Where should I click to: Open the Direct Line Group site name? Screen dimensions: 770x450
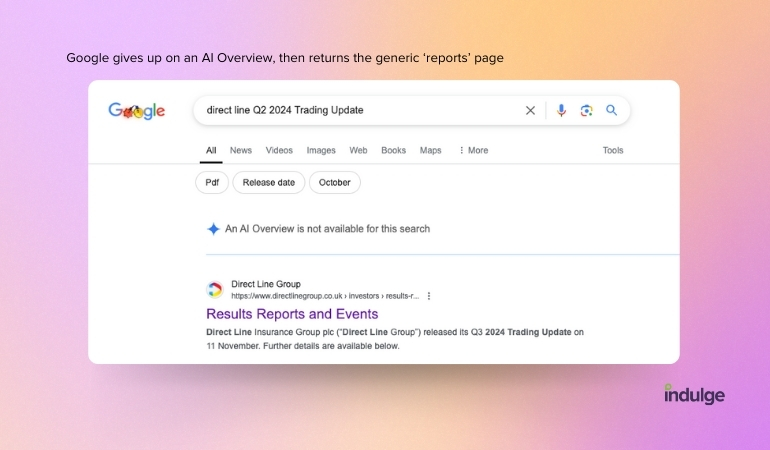click(266, 284)
